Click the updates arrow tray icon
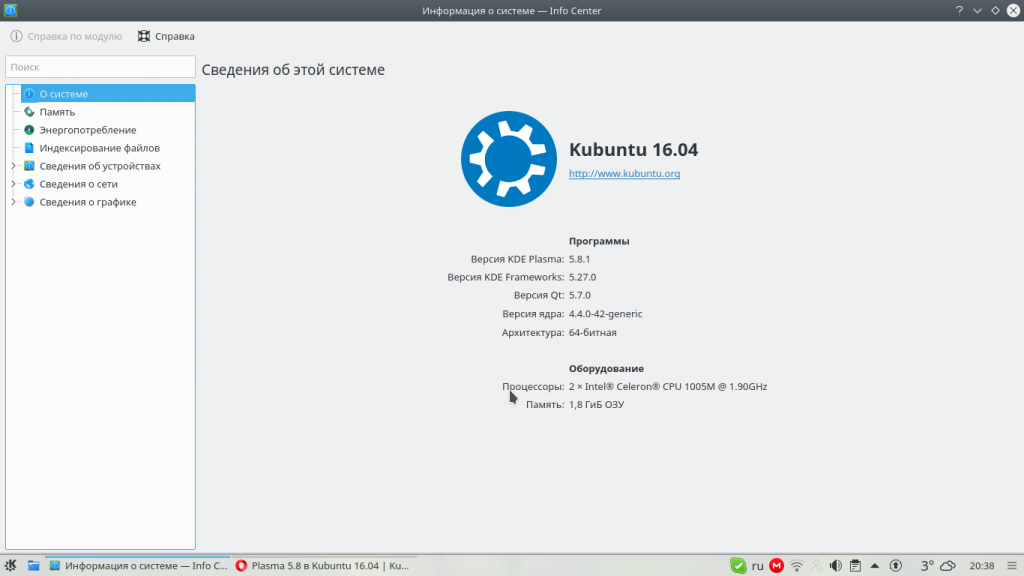 point(896,566)
